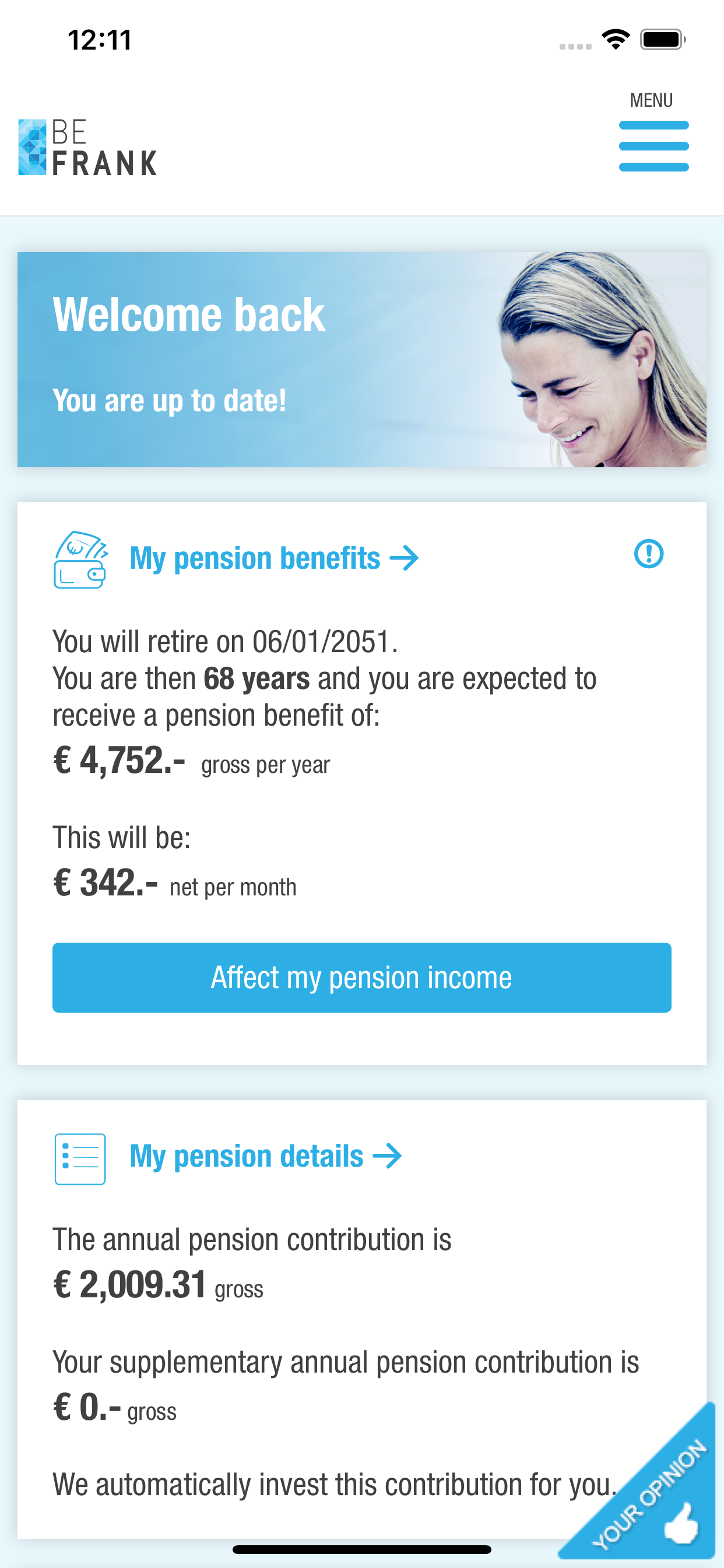Click the BeFrank logo

click(87, 148)
